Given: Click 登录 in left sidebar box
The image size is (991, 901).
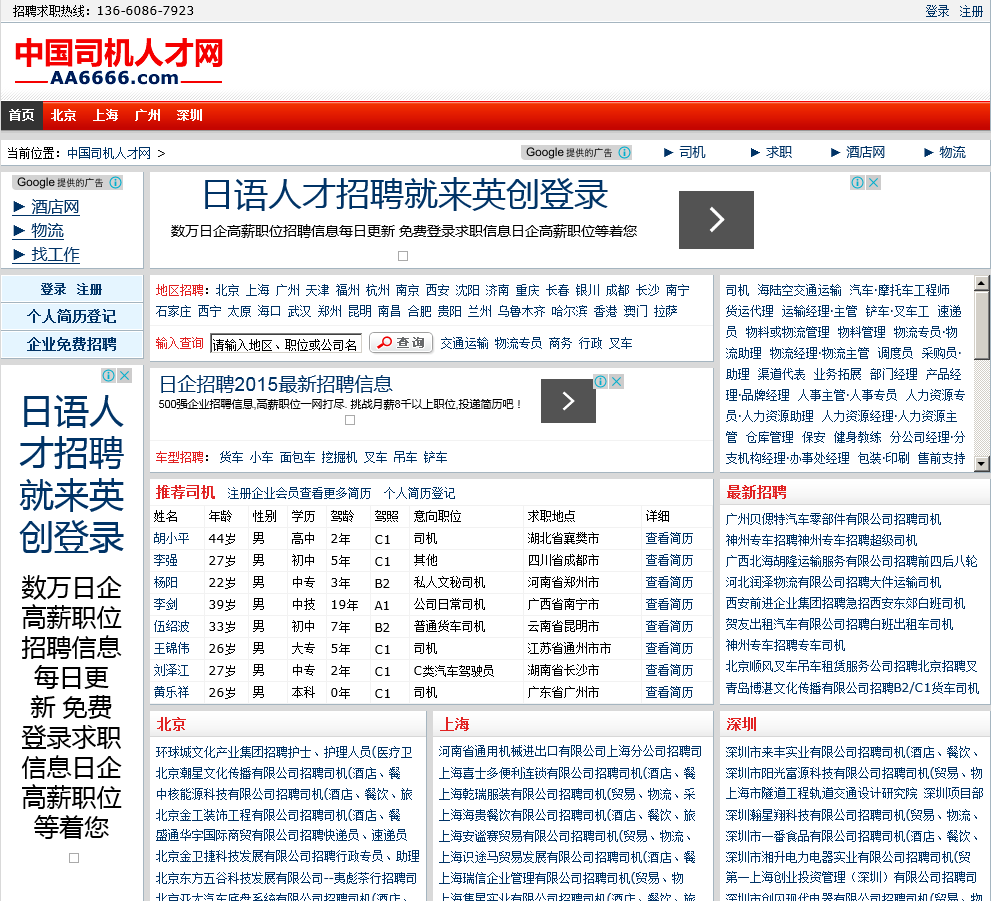Looking at the screenshot, I should click(x=53, y=289).
